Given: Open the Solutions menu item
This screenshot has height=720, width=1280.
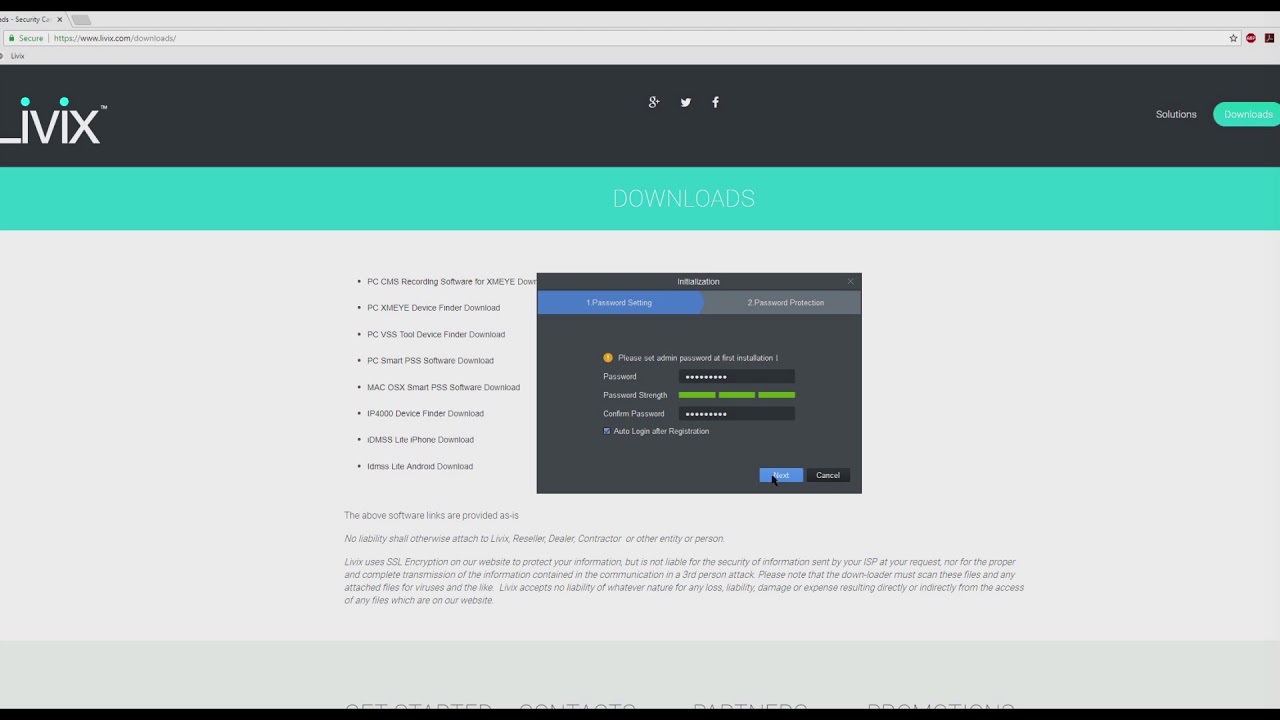Looking at the screenshot, I should tap(1176, 114).
